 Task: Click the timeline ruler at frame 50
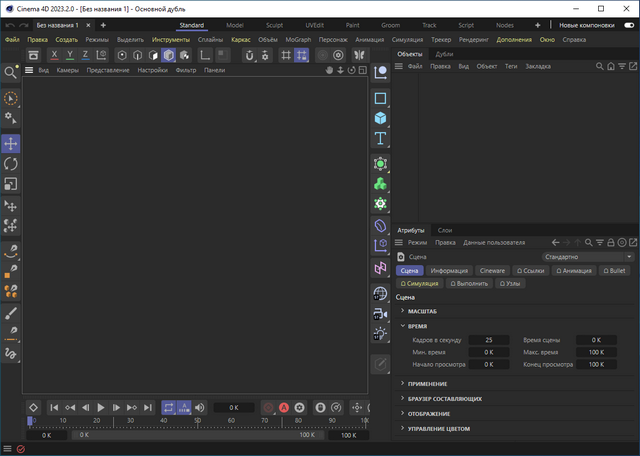tap(198, 421)
